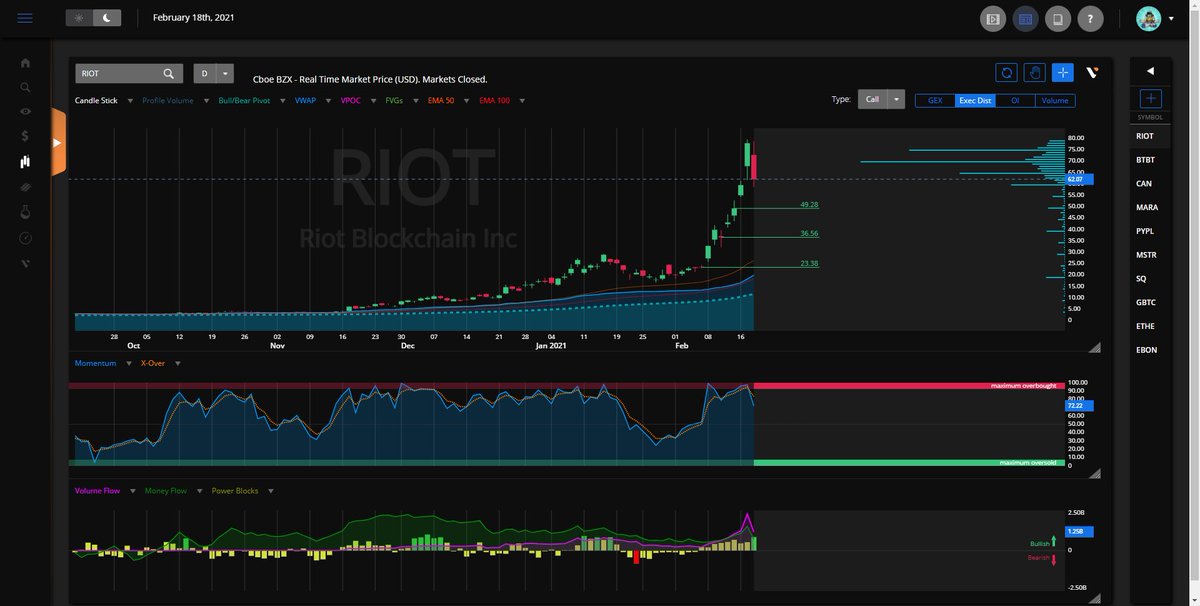This screenshot has height=606, width=1200.
Task: Click the refresh chart icon
Action: tap(1006, 72)
